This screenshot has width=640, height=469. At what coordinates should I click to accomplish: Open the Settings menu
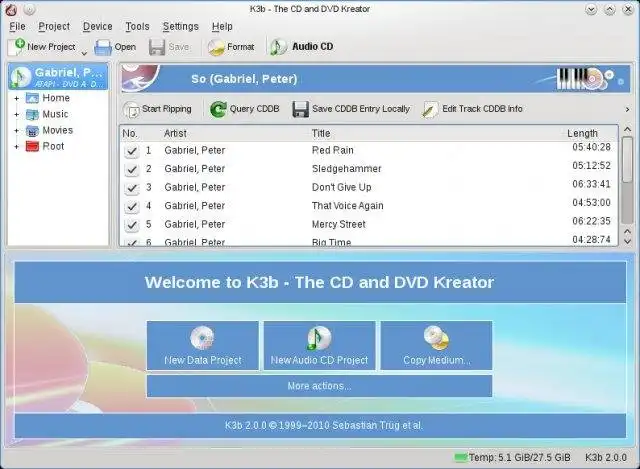pos(180,27)
